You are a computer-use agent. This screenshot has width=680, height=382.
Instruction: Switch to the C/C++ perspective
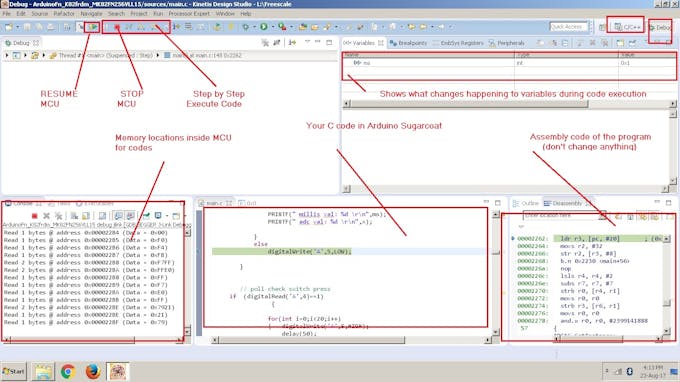pos(626,27)
